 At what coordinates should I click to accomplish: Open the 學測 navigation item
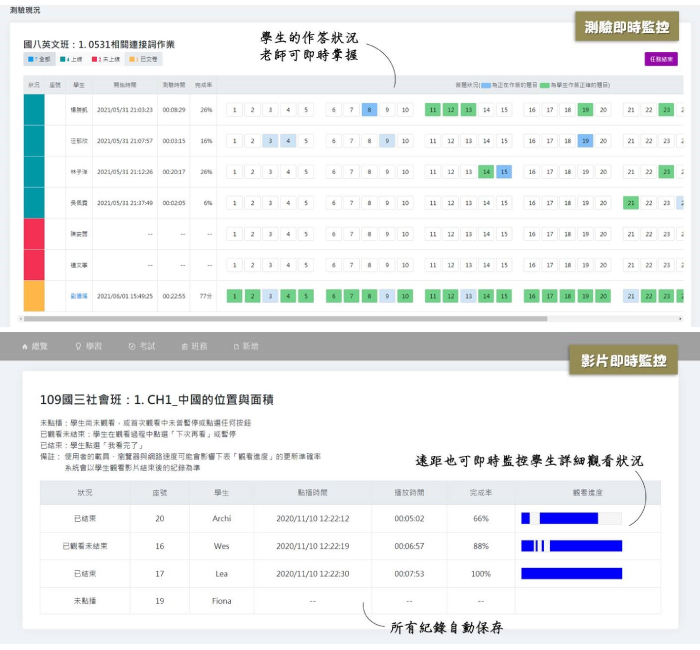89,346
